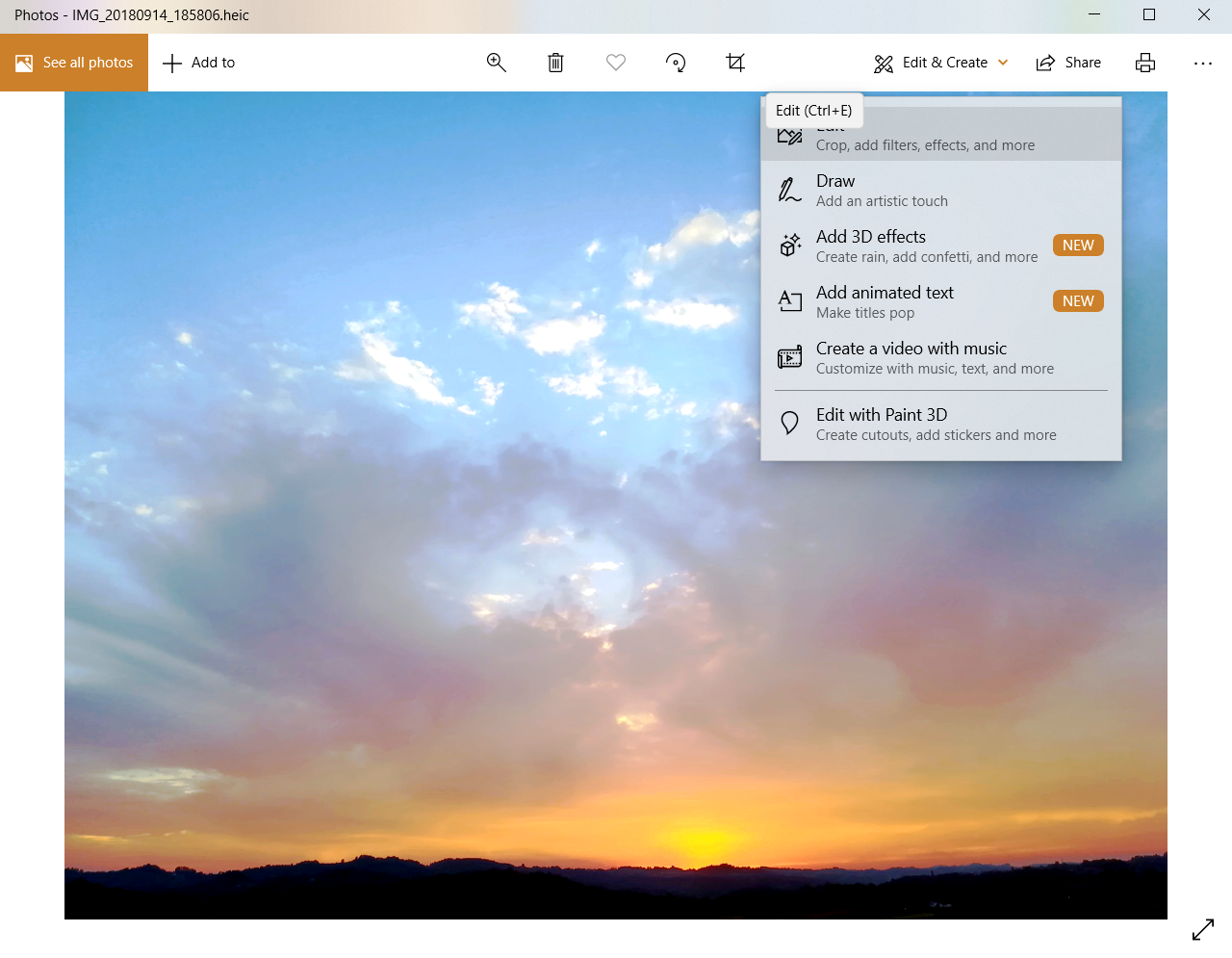This screenshot has width=1232, height=958.
Task: Click the Share button
Action: click(x=1068, y=63)
